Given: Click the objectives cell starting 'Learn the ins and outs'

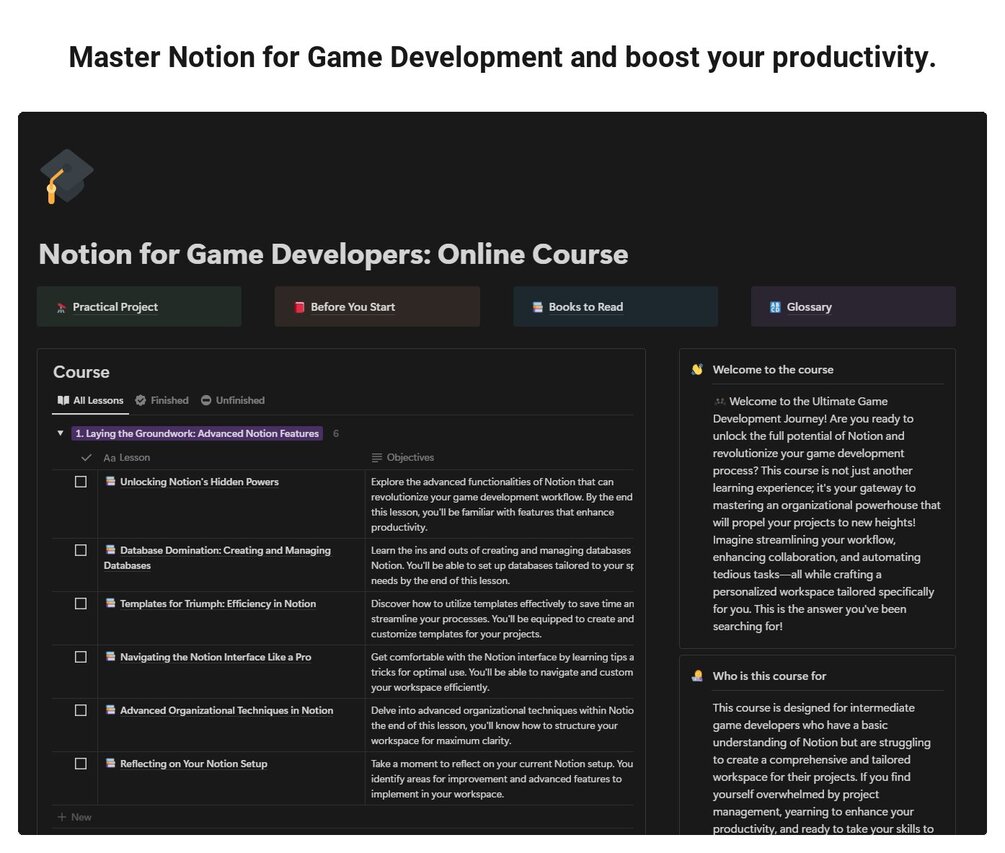Looking at the screenshot, I should [x=501, y=565].
